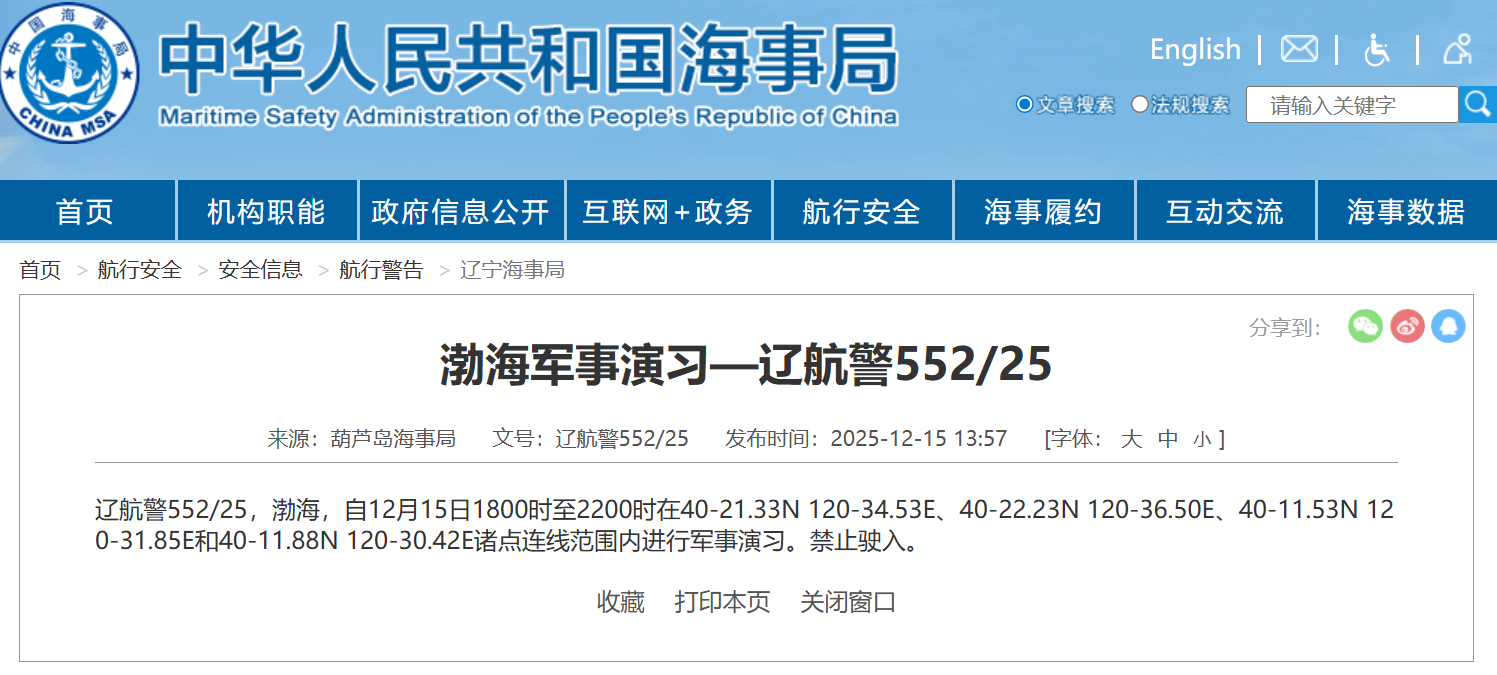Open the 海事数据 navigation menu
This screenshot has height=675, width=1497.
click(x=1405, y=212)
